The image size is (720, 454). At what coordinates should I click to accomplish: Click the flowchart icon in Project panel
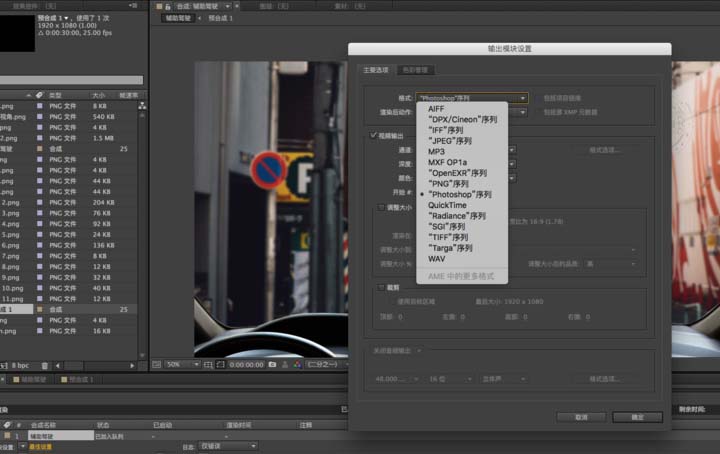click(141, 105)
